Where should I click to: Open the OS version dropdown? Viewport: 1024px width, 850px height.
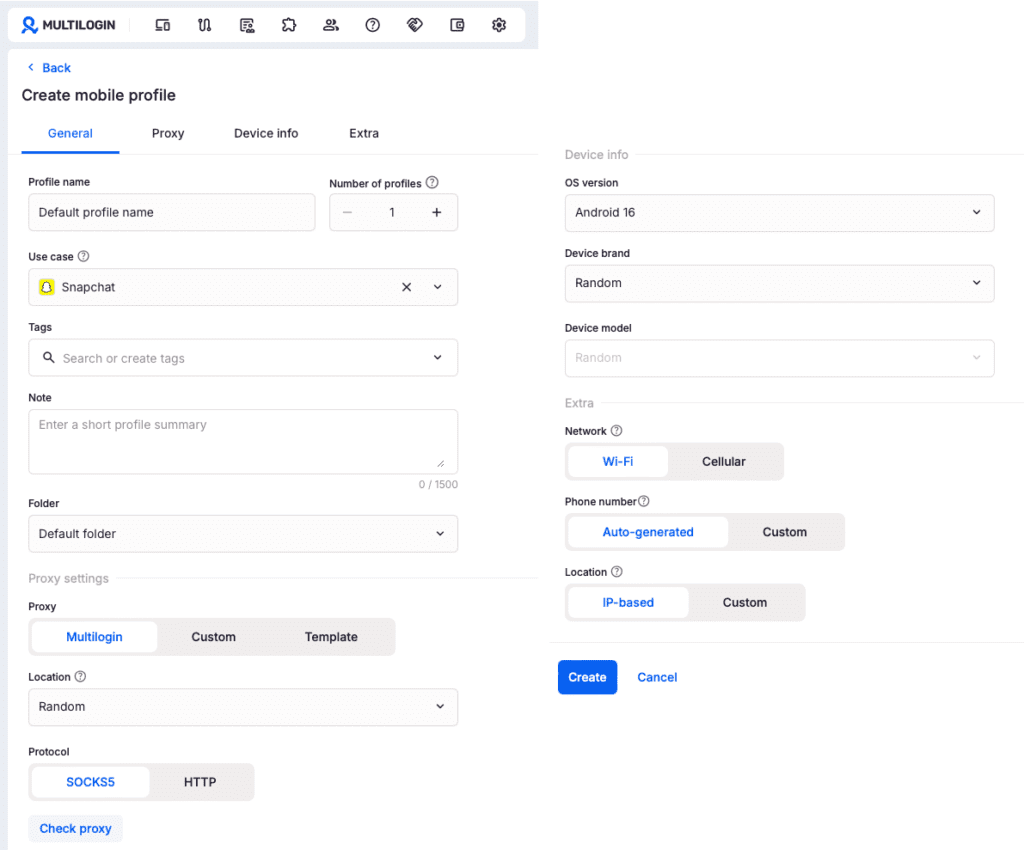779,213
